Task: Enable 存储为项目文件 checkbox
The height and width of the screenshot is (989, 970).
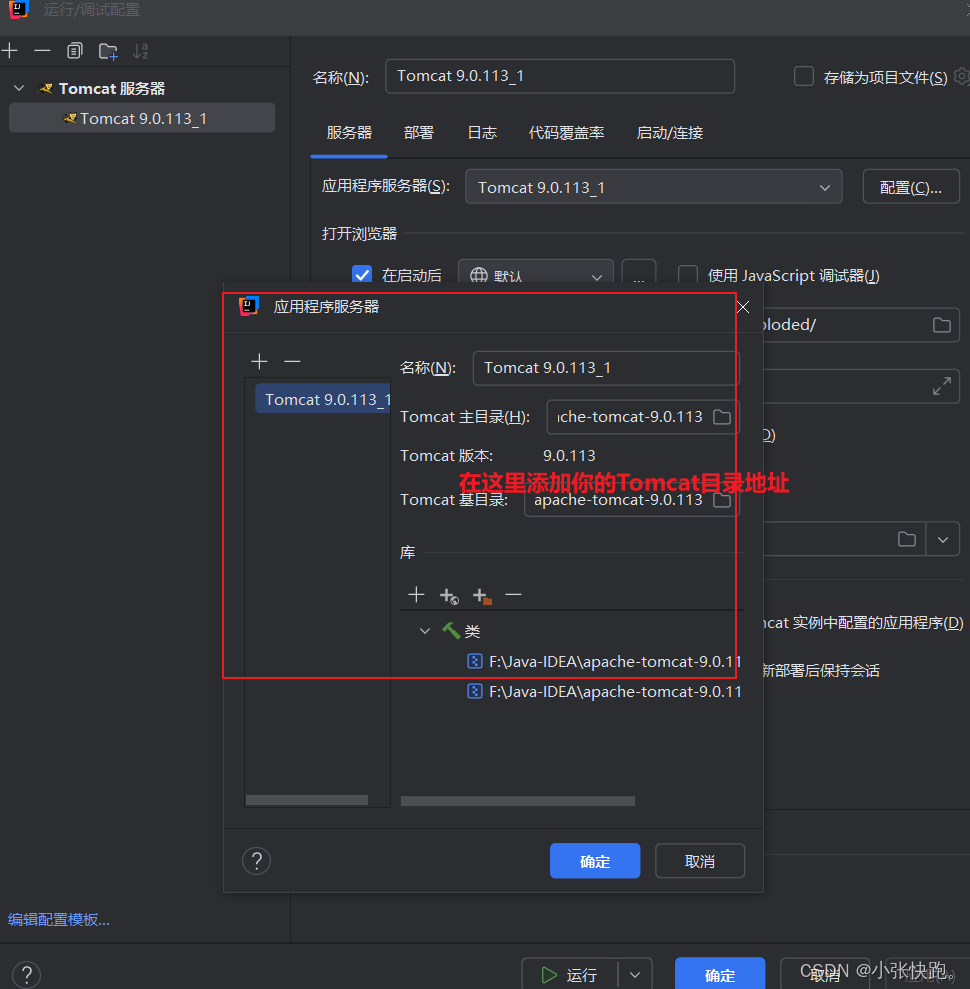Action: [x=803, y=76]
